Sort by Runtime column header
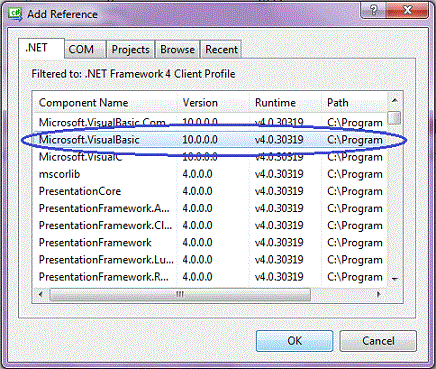The height and width of the screenshot is (369, 436). (286, 102)
